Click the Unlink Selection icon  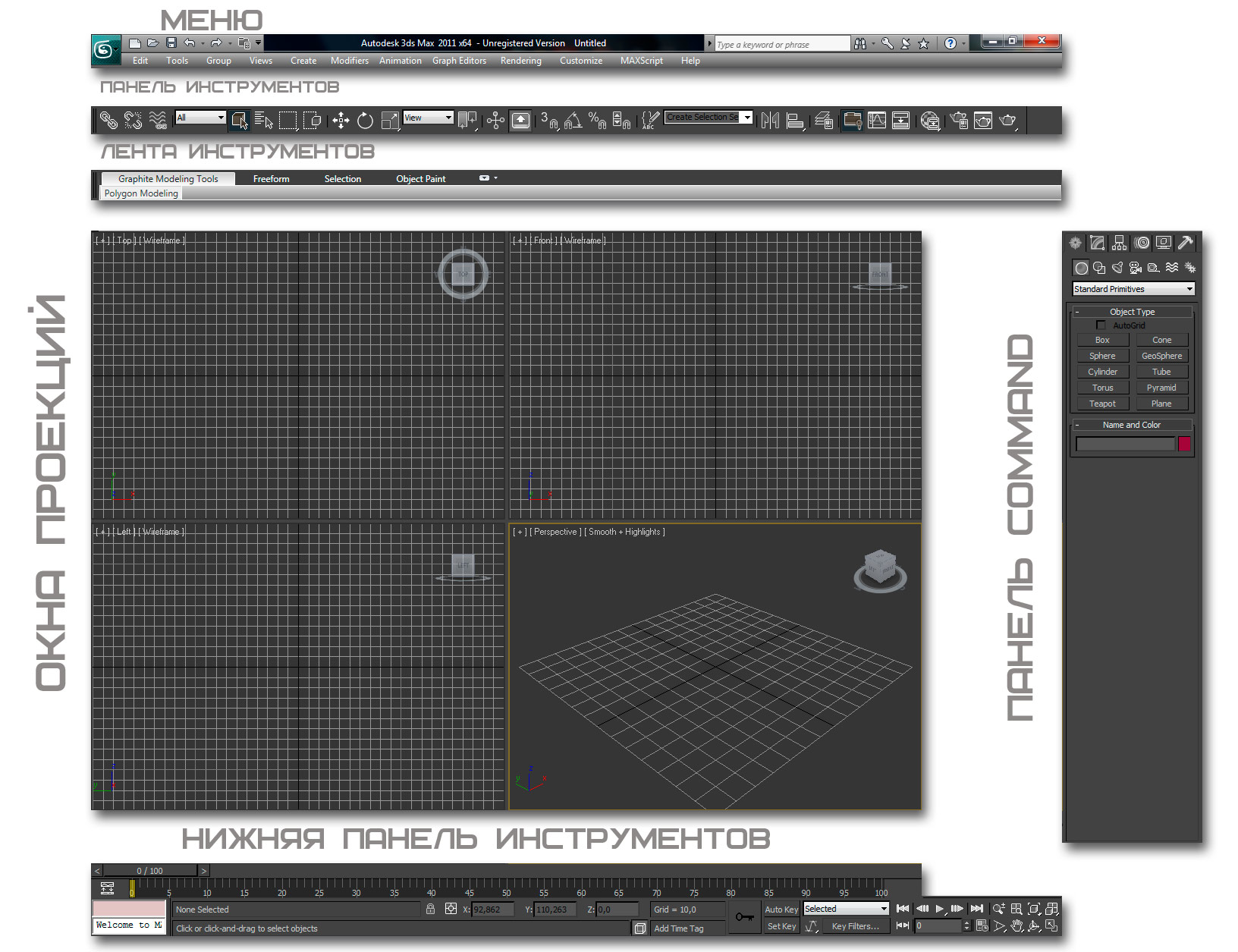[x=133, y=120]
